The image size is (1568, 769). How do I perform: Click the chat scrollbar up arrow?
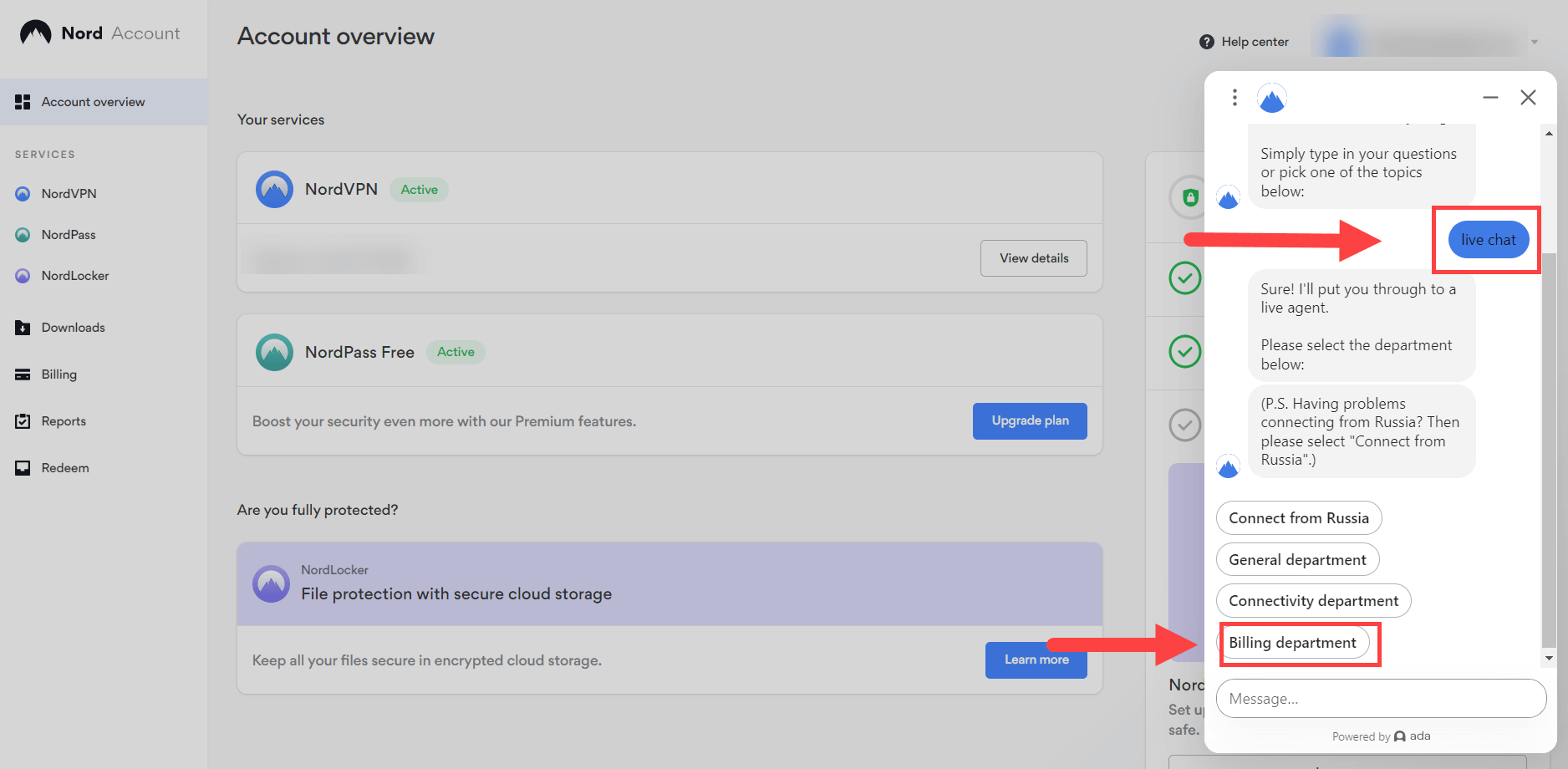pyautogui.click(x=1549, y=134)
